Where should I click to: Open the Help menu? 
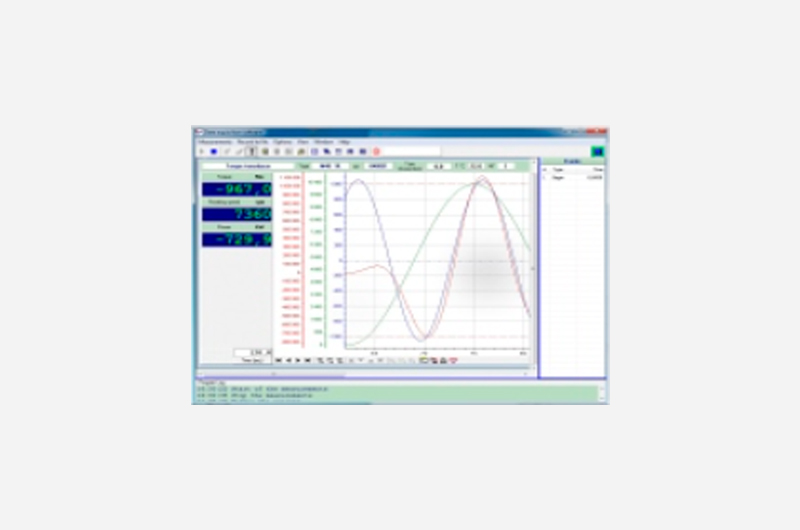click(344, 142)
